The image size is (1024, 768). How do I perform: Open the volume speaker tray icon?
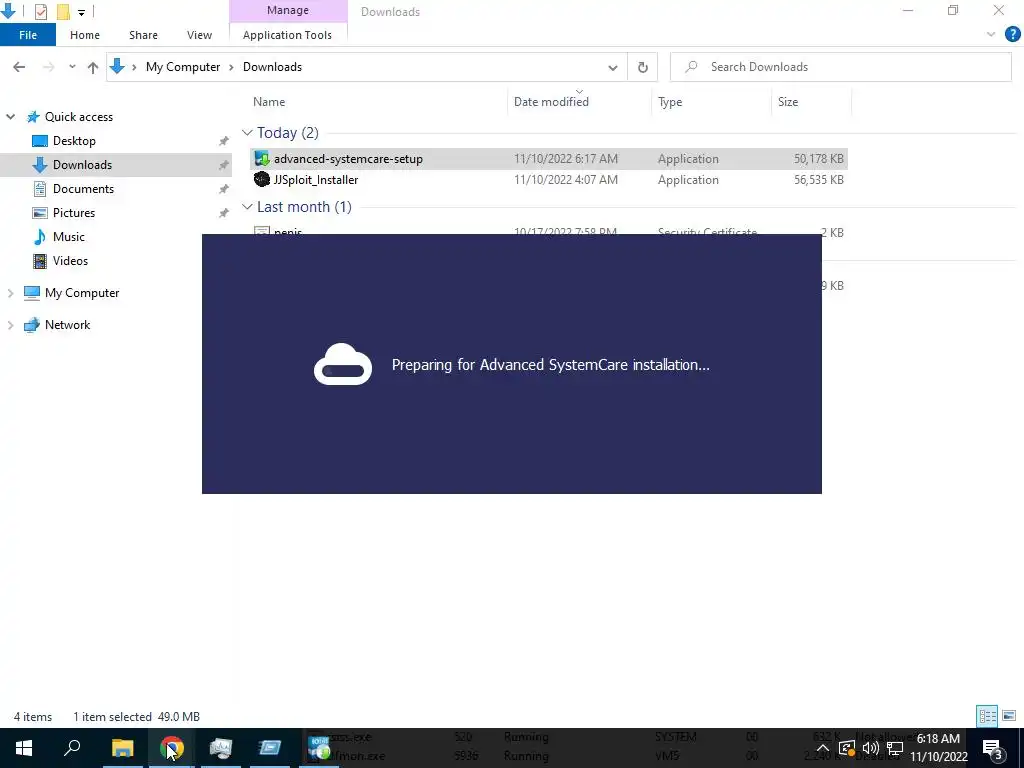pos(871,748)
